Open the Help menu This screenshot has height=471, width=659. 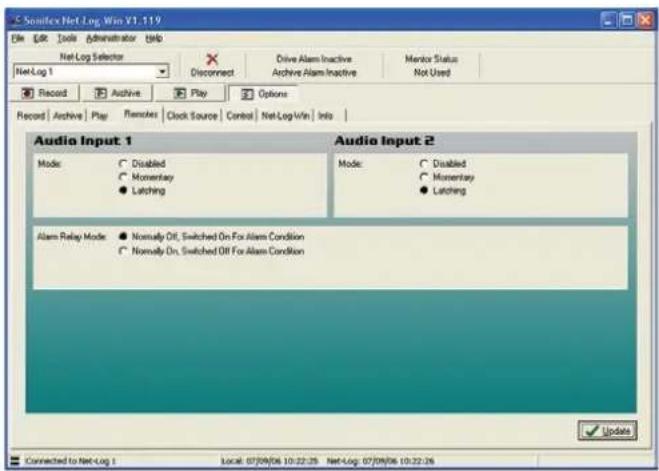click(x=154, y=38)
